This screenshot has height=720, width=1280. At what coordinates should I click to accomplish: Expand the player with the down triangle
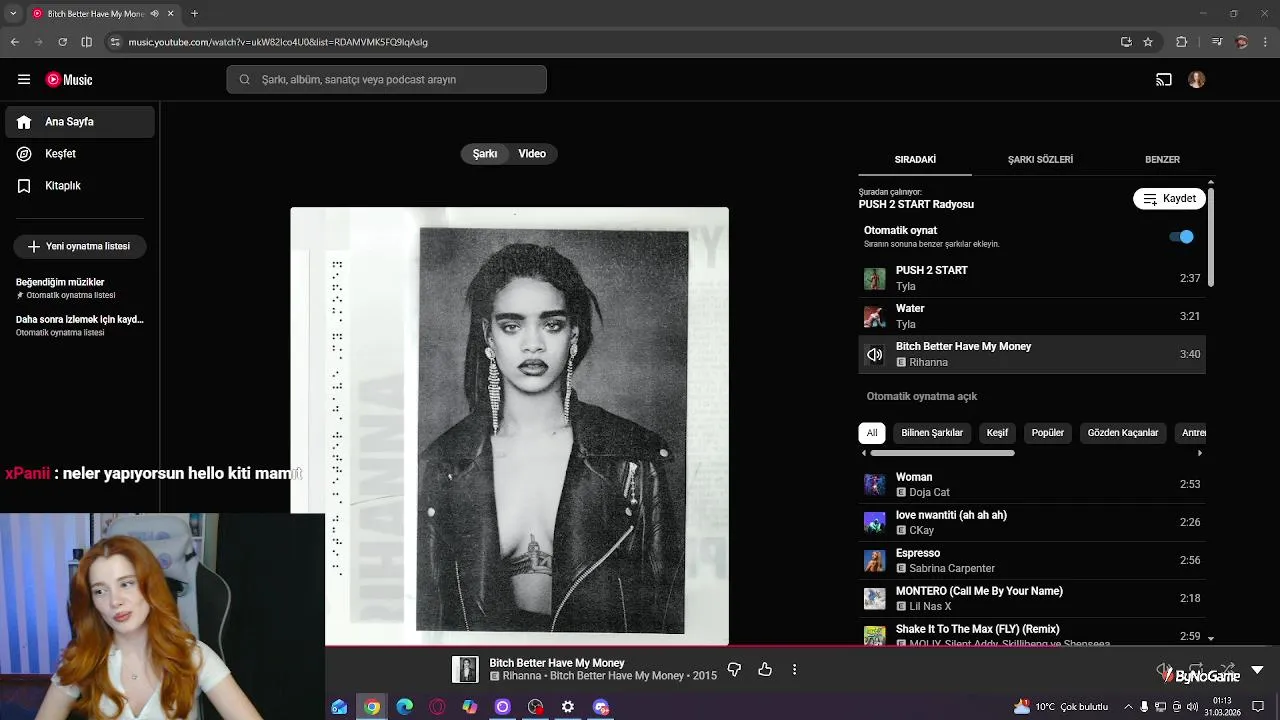coord(1257,670)
